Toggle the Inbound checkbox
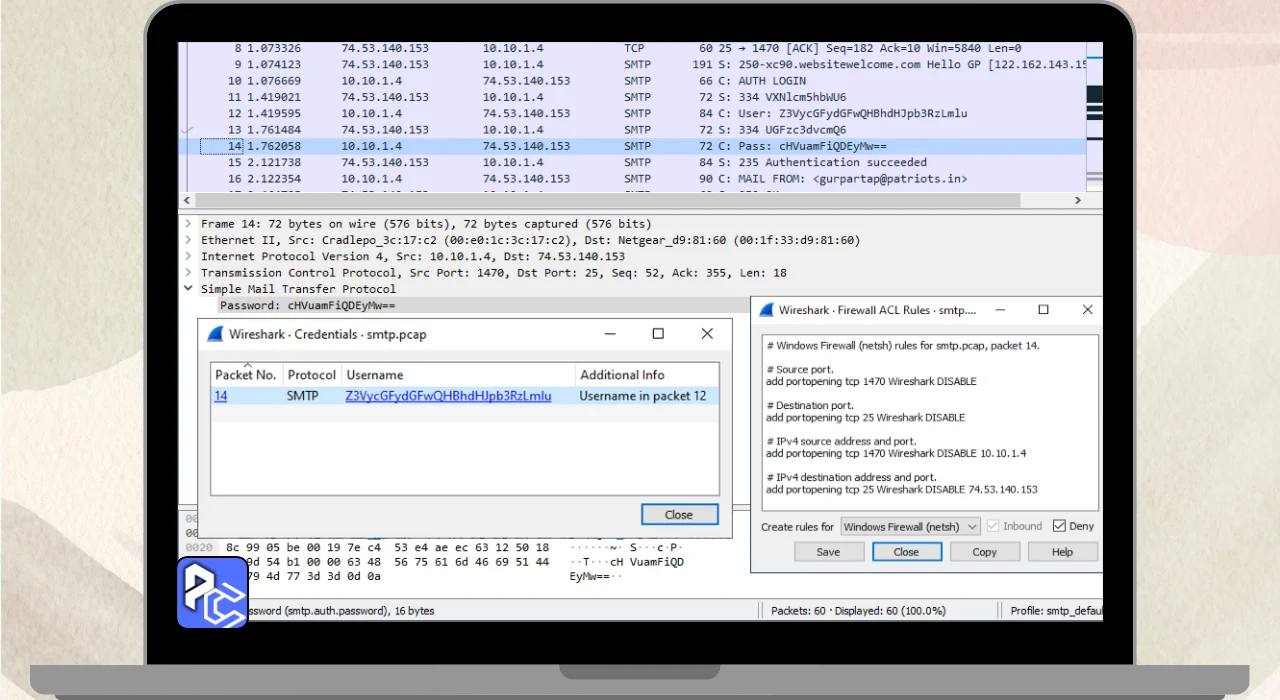Image resolution: width=1280 pixels, height=700 pixels. (993, 526)
